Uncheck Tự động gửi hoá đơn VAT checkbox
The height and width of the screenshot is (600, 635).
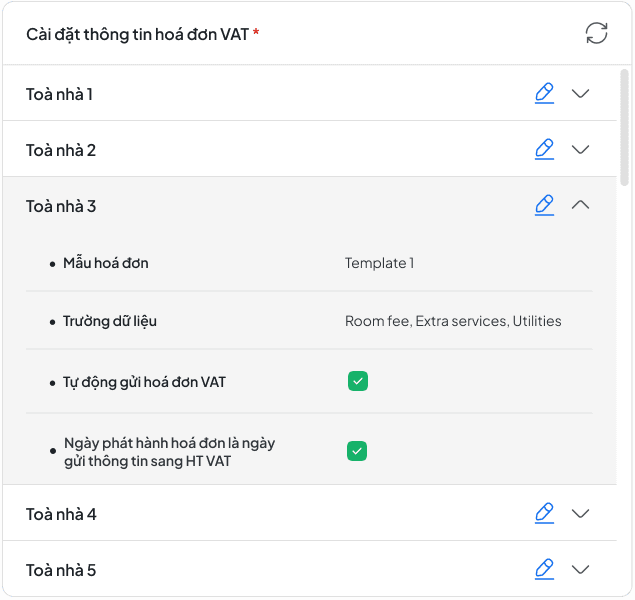coord(358,381)
